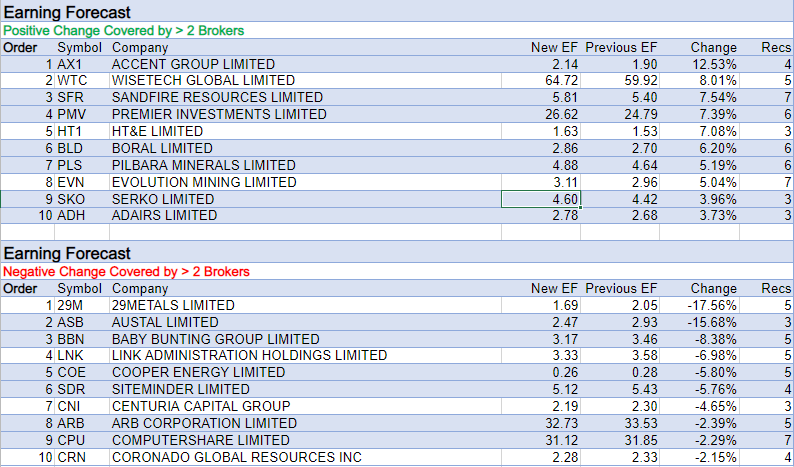Select the SERKO LIMITED New EF cell 4.60
This screenshot has height=467, width=794.
(540, 199)
